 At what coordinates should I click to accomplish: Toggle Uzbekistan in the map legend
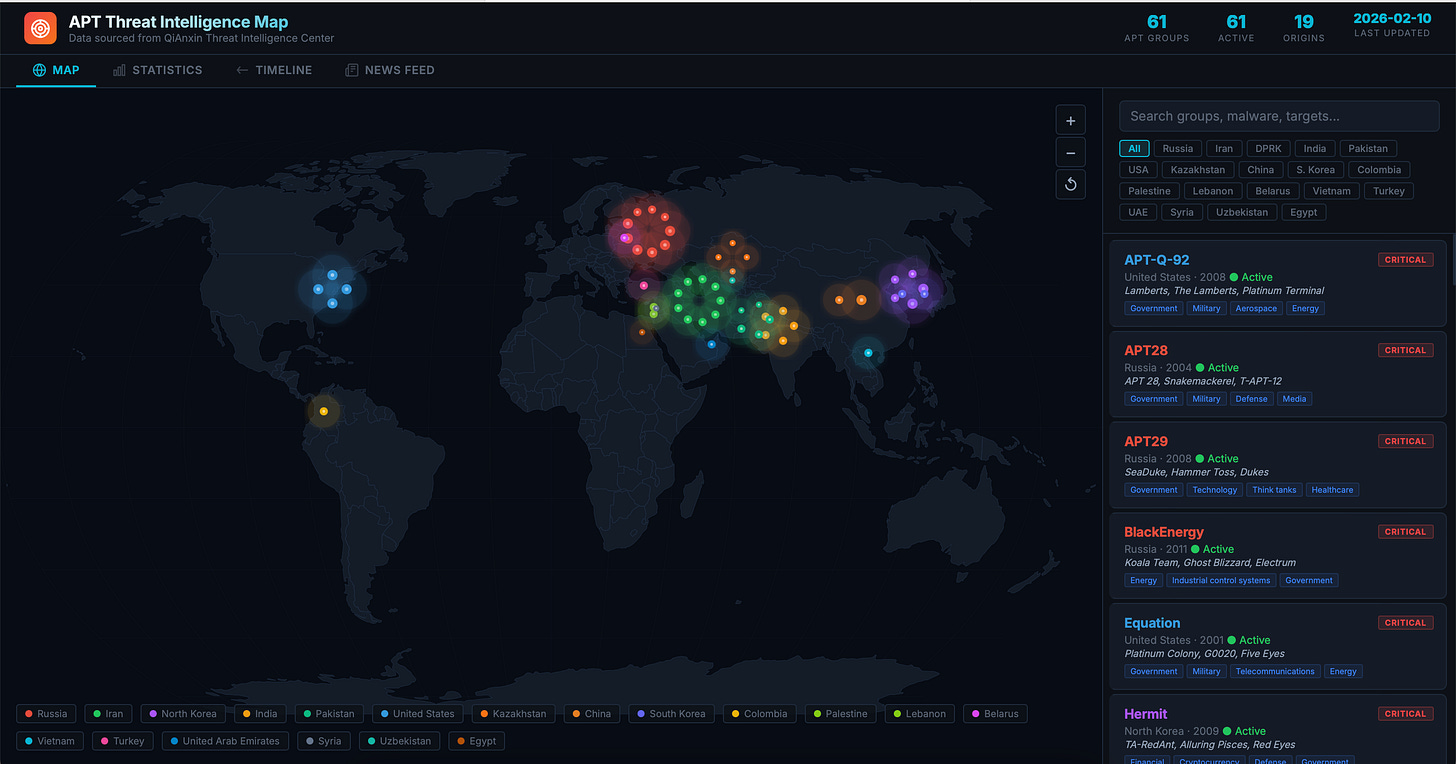[401, 741]
